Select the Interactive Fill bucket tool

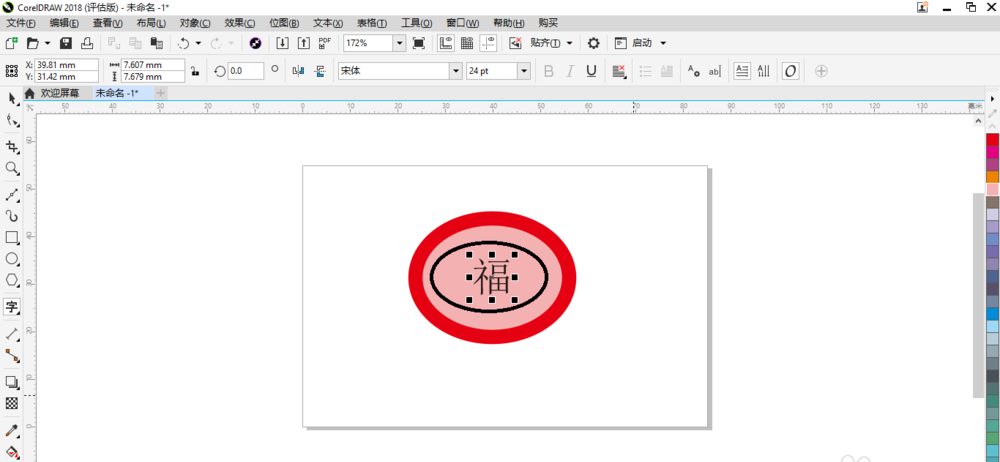point(12,451)
